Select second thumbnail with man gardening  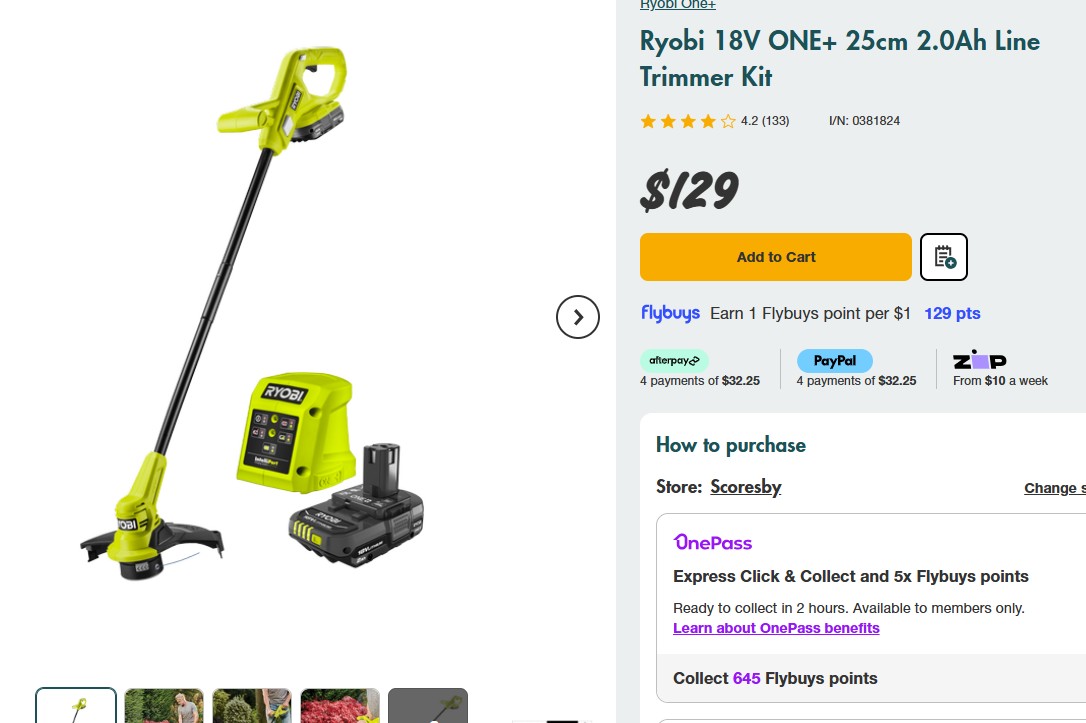(x=164, y=706)
